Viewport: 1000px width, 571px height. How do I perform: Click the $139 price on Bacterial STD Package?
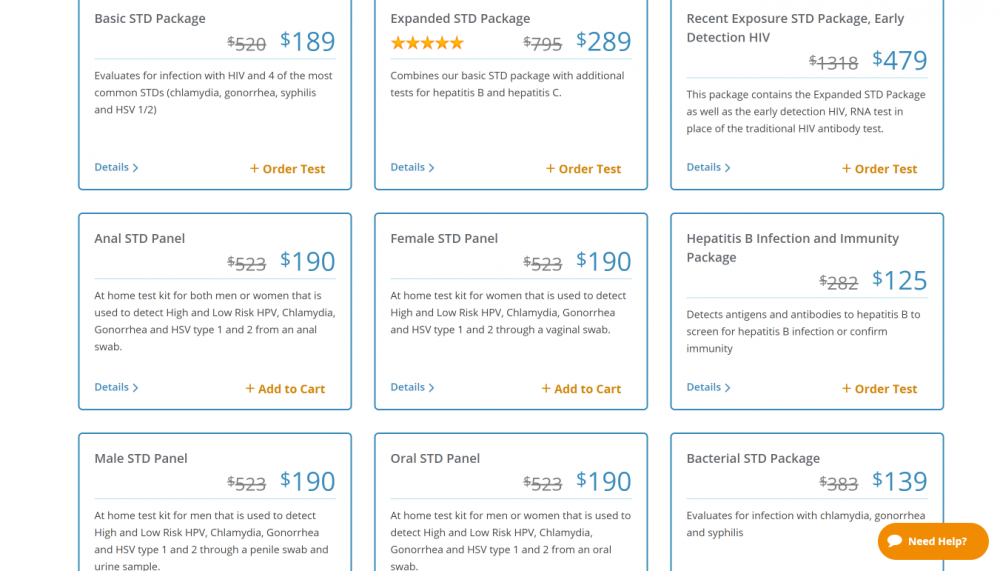[899, 482]
